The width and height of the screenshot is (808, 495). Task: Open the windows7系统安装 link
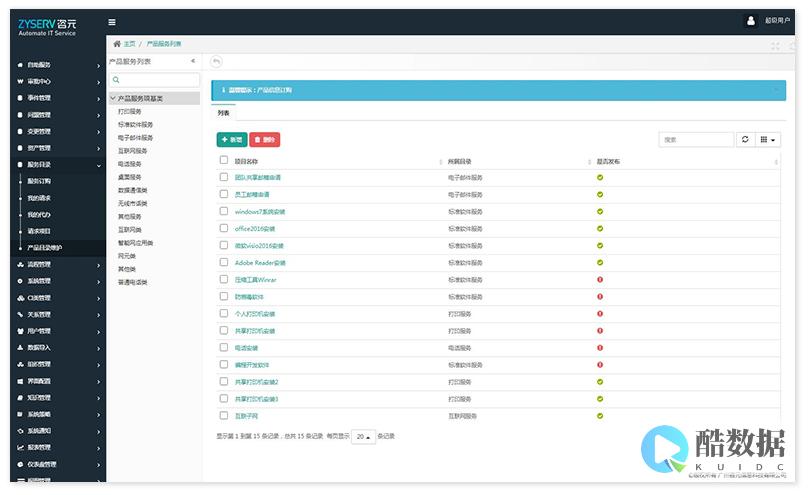click(x=260, y=212)
